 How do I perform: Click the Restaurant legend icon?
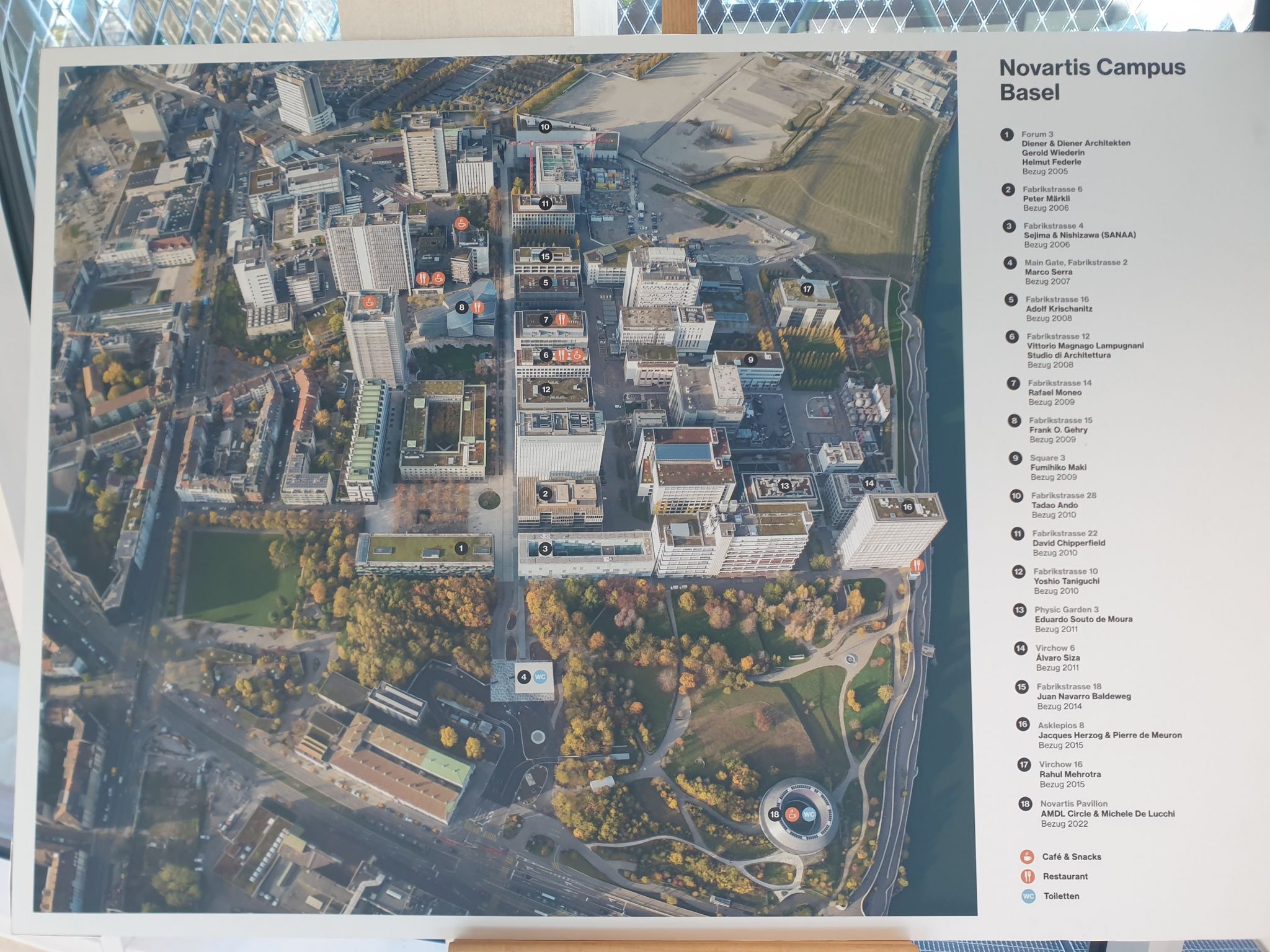coord(1028,876)
